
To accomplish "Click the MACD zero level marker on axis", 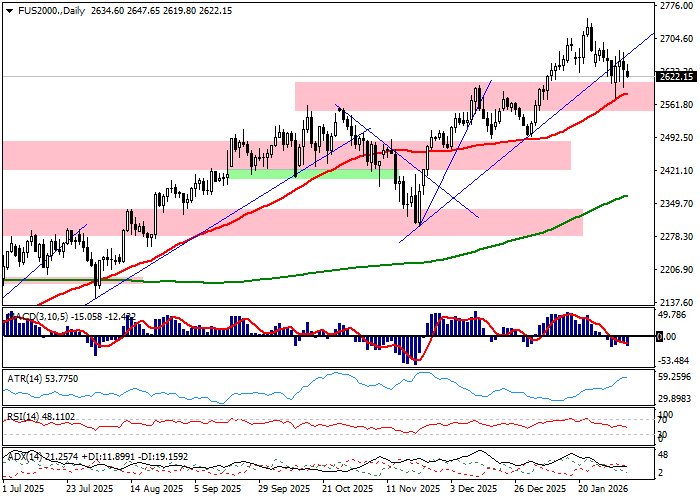I will coord(662,337).
